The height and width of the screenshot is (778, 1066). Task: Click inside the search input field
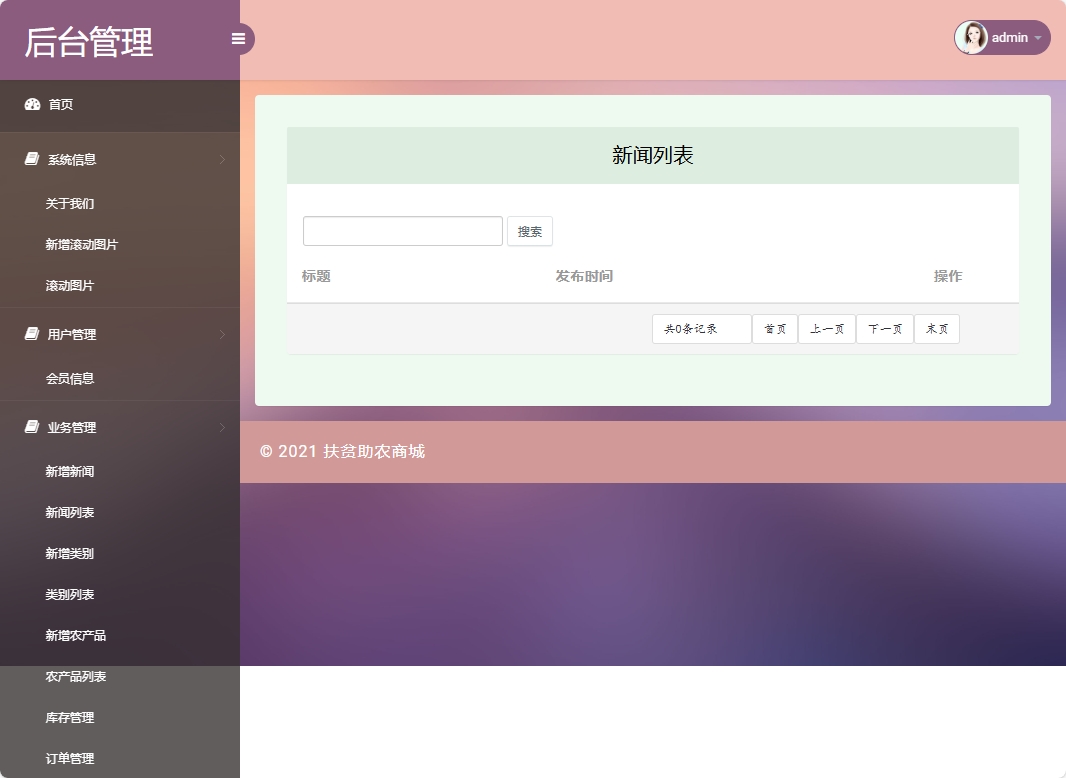click(402, 231)
